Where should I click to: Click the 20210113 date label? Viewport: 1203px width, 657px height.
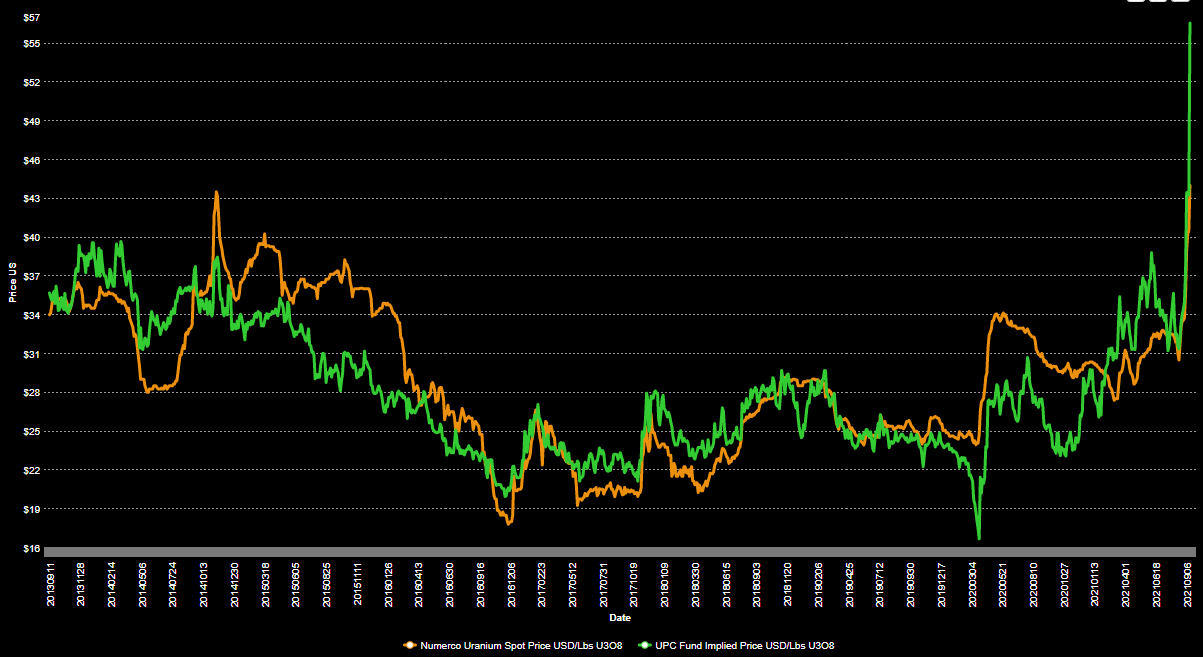click(1094, 583)
